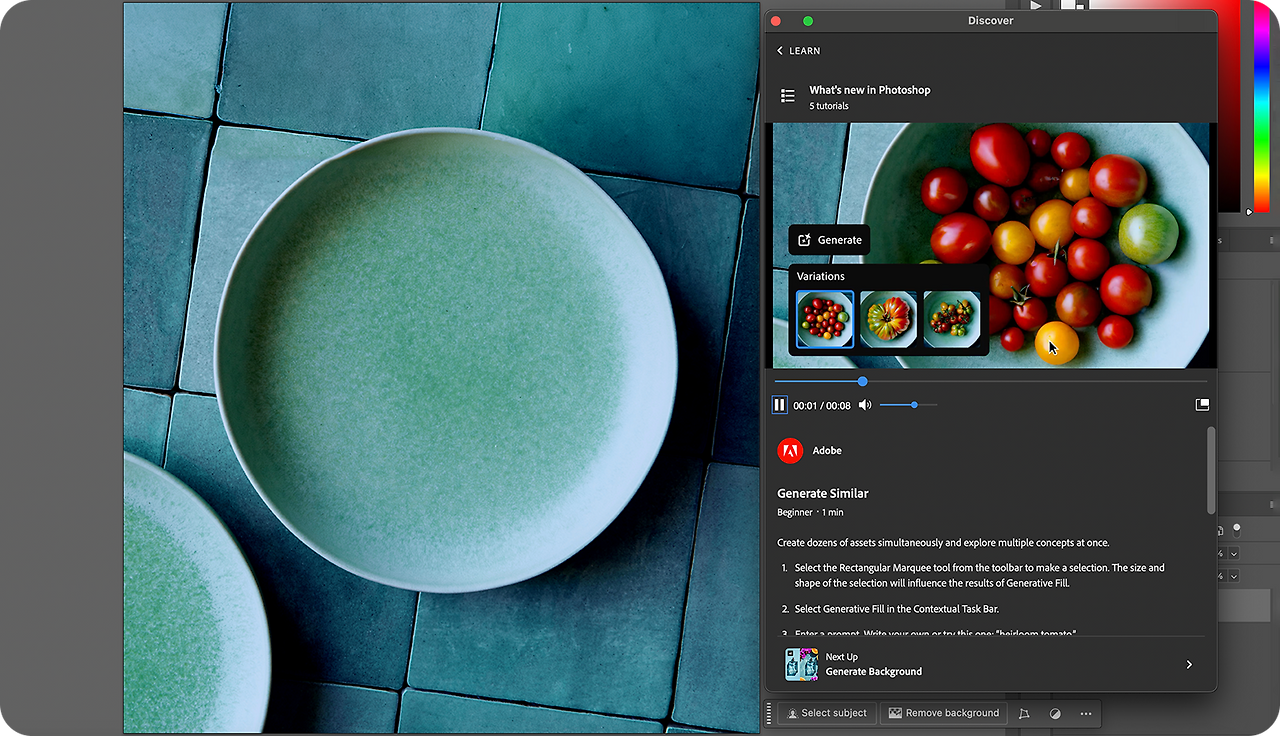Open more options ellipsis in task bar
The width and height of the screenshot is (1280, 736).
click(1086, 714)
